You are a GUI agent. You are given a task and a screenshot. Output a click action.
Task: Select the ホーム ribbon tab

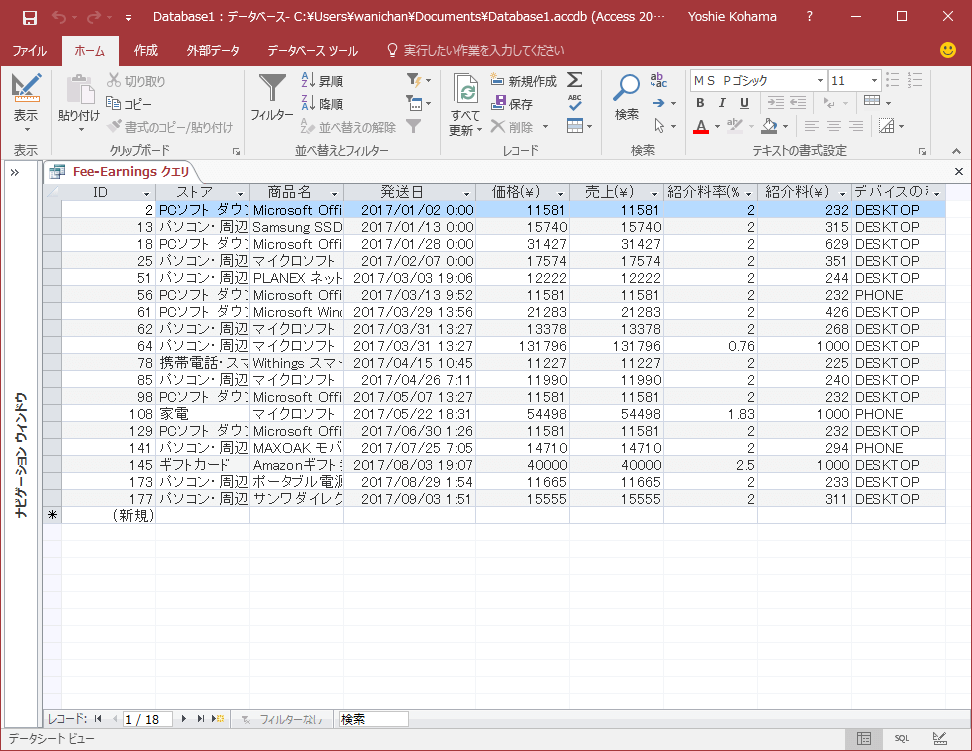pos(89,51)
